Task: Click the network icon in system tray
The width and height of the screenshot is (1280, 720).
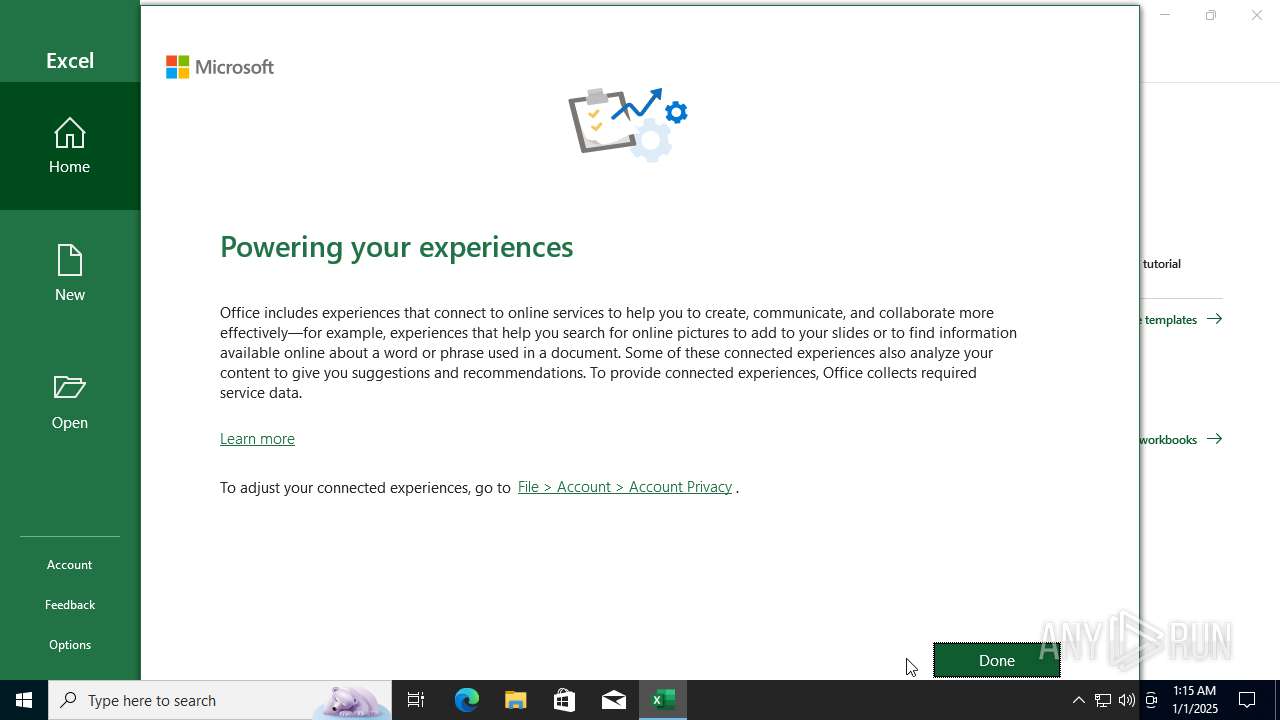Action: 1102,700
